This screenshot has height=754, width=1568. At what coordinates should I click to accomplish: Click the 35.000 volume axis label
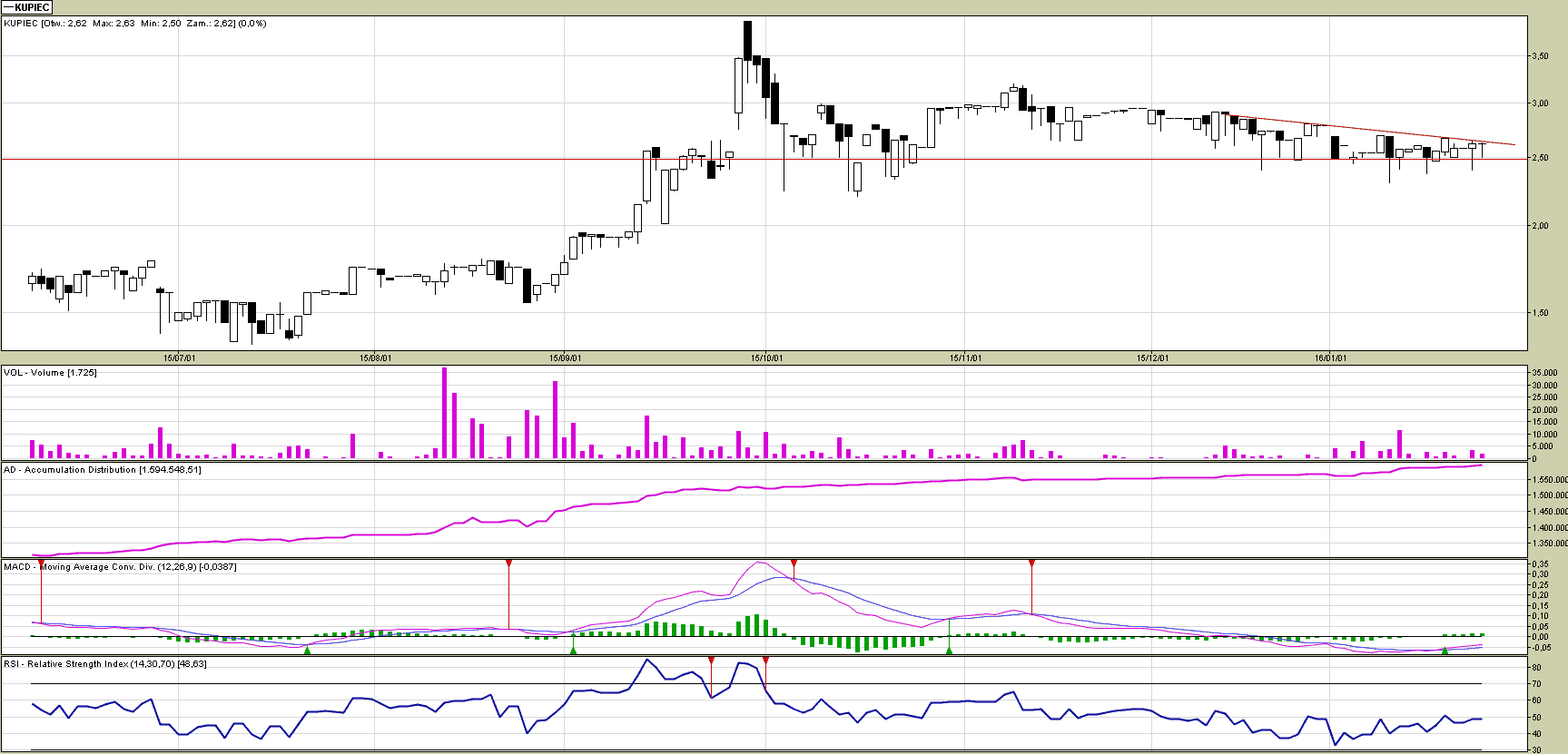point(1544,373)
